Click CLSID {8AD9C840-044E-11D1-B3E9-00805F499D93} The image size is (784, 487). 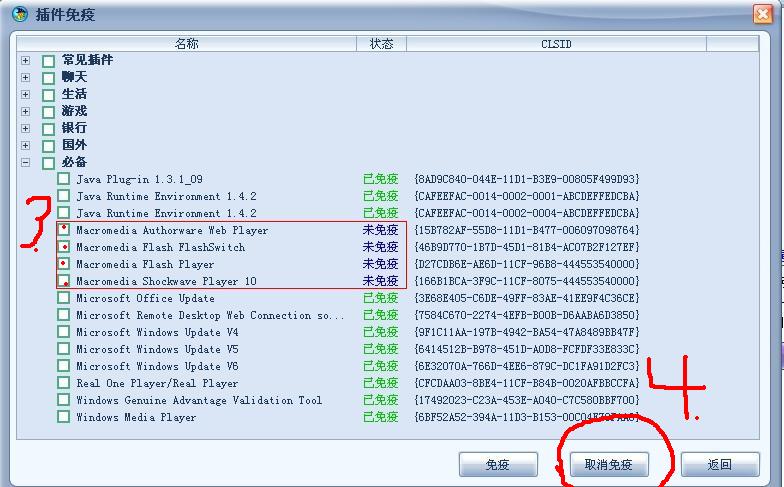coord(527,179)
